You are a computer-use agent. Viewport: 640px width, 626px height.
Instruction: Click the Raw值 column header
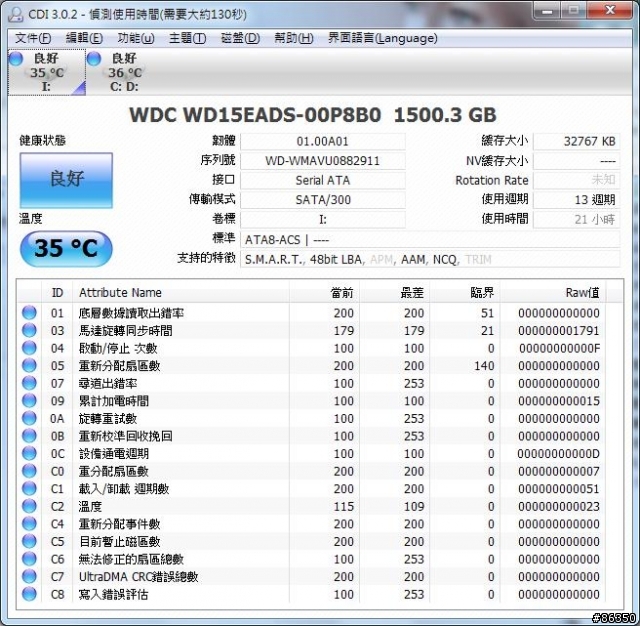tap(553, 292)
